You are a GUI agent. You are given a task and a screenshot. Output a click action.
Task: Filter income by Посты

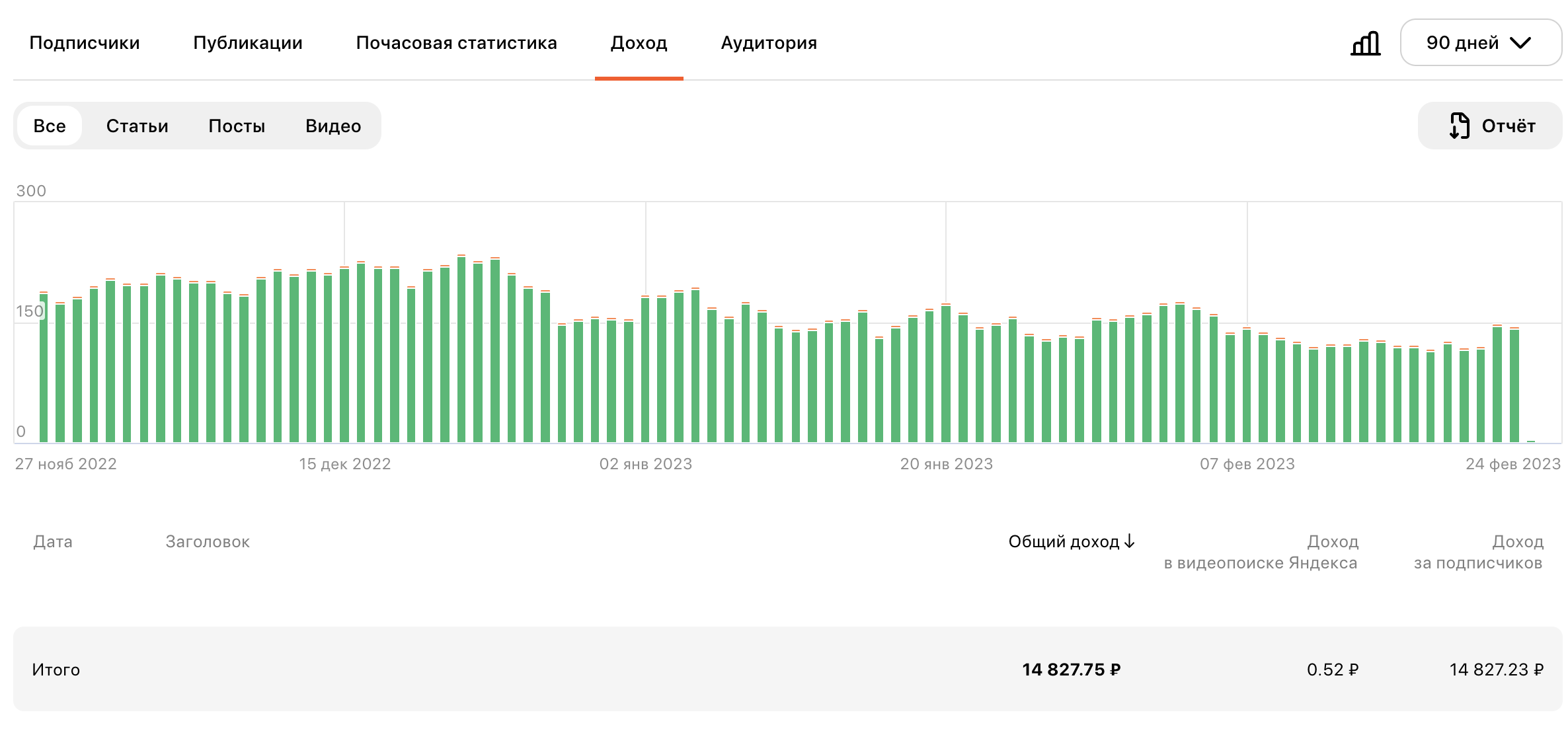[236, 126]
